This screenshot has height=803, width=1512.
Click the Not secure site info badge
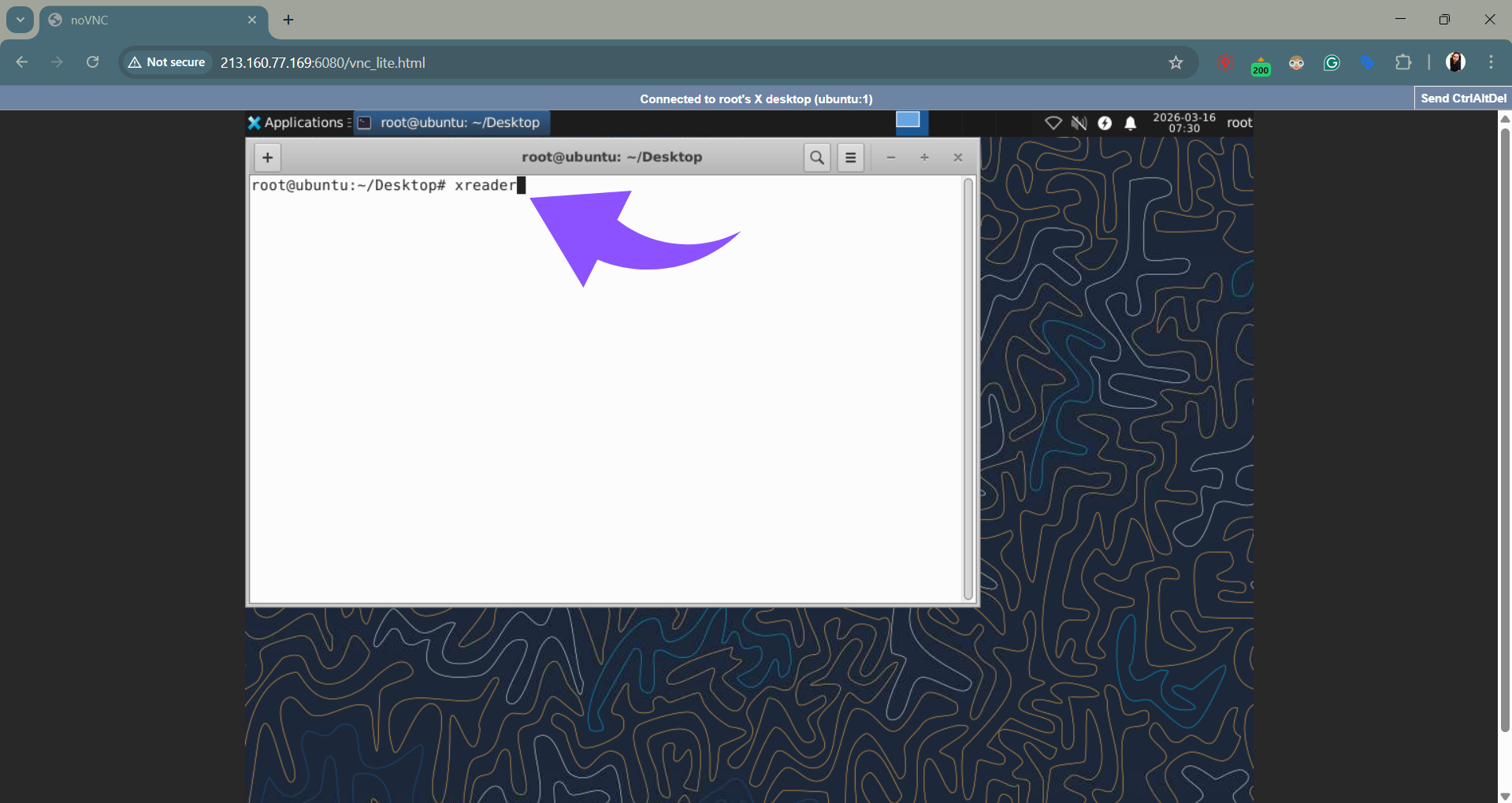coord(165,62)
